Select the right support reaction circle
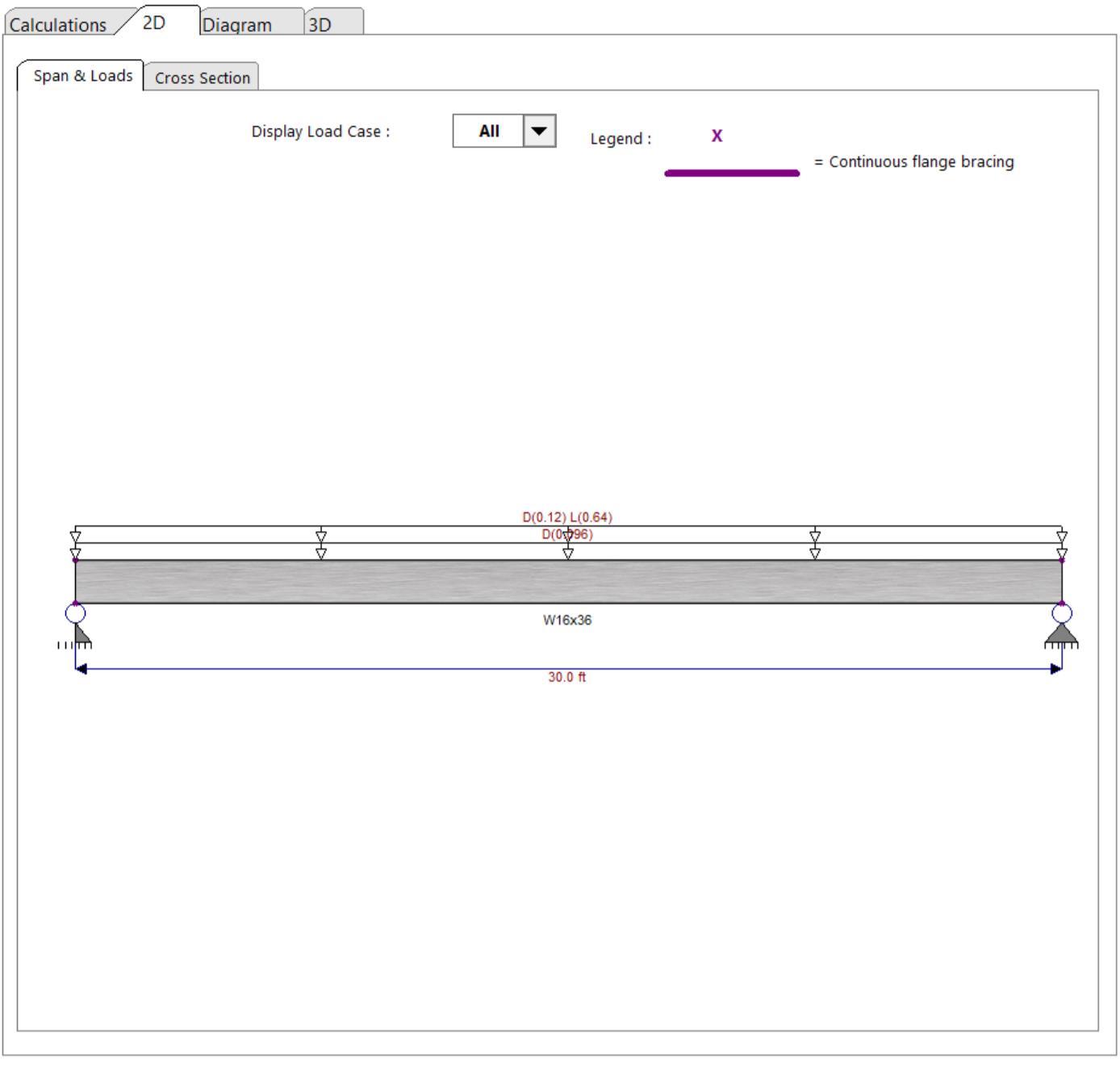Screen dimensions: 1120x1066 [x=1064, y=614]
